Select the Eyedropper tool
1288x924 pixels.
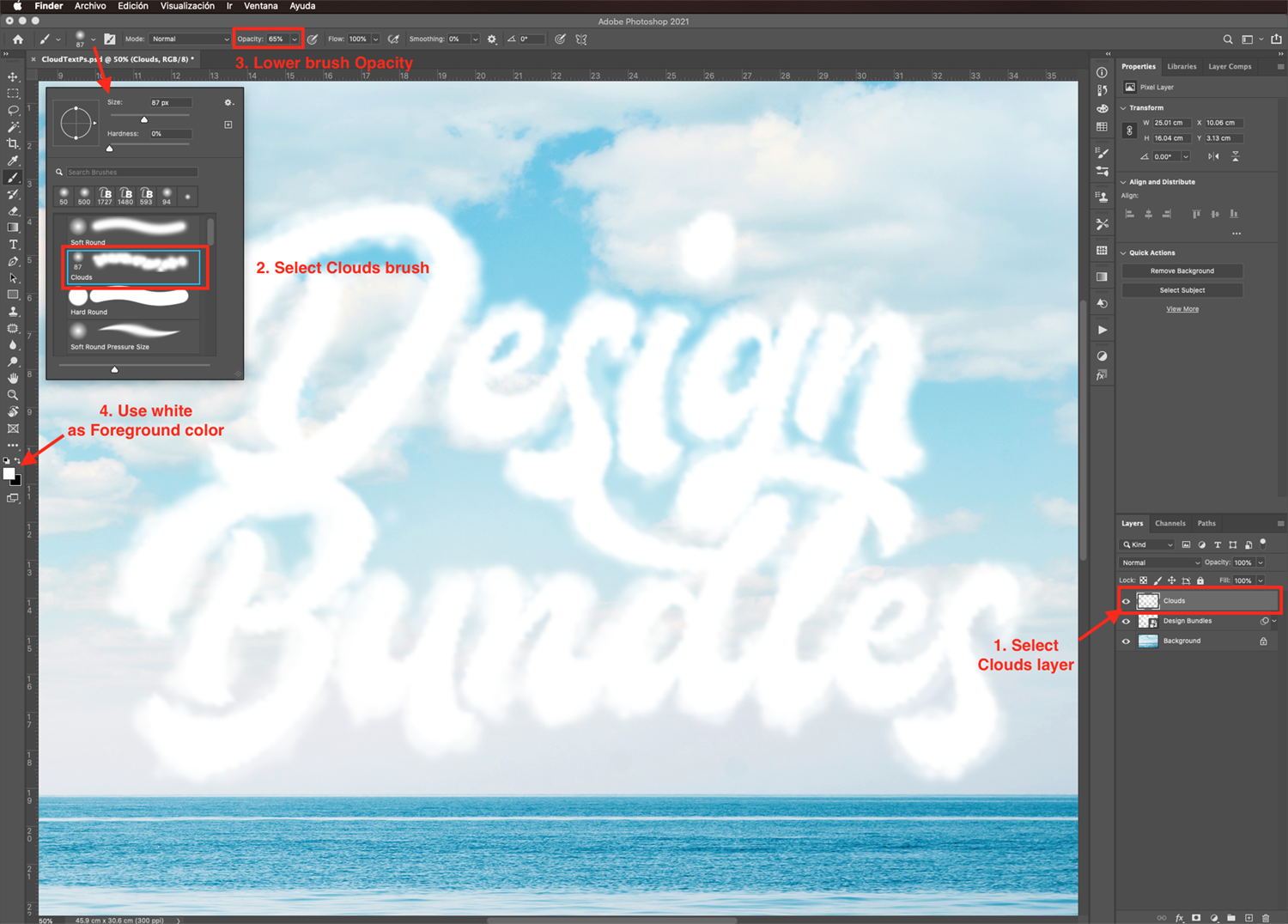(13, 161)
